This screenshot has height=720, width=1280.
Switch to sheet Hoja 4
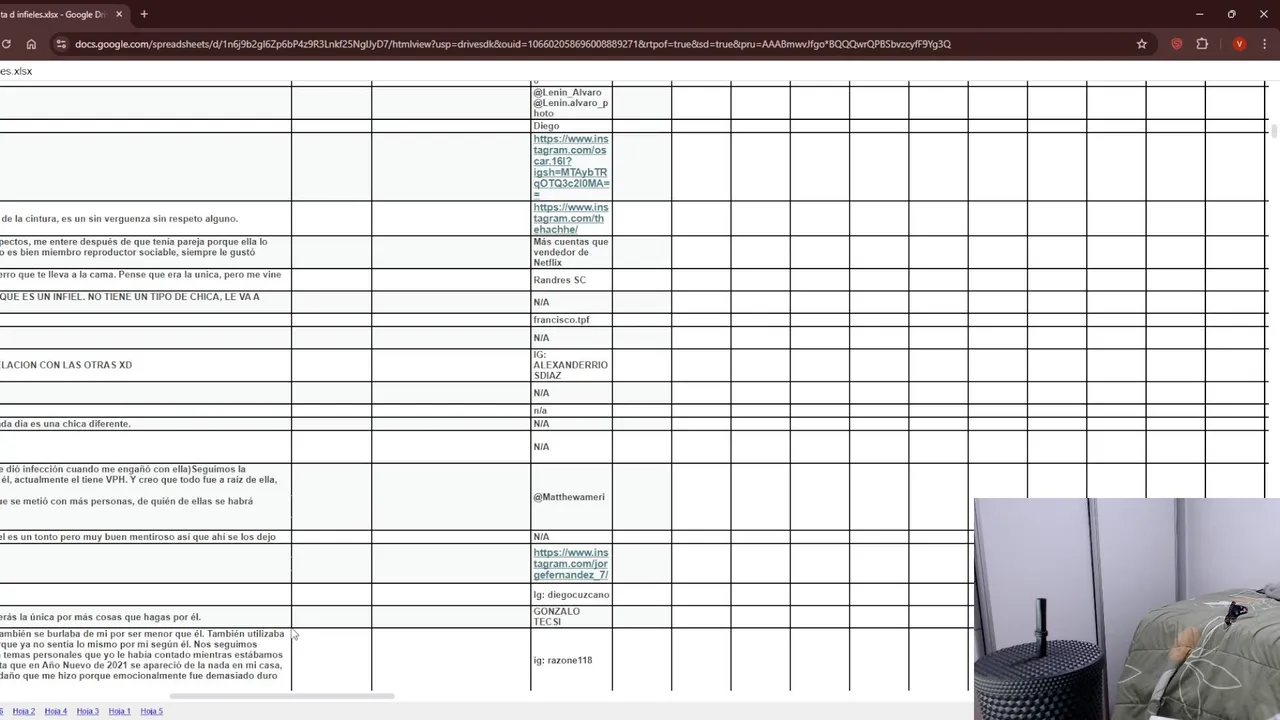(x=56, y=711)
